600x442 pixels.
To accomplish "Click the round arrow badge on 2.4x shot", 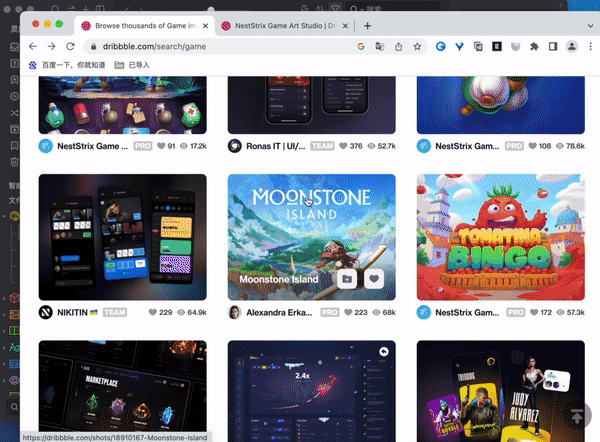I will coord(384,351).
